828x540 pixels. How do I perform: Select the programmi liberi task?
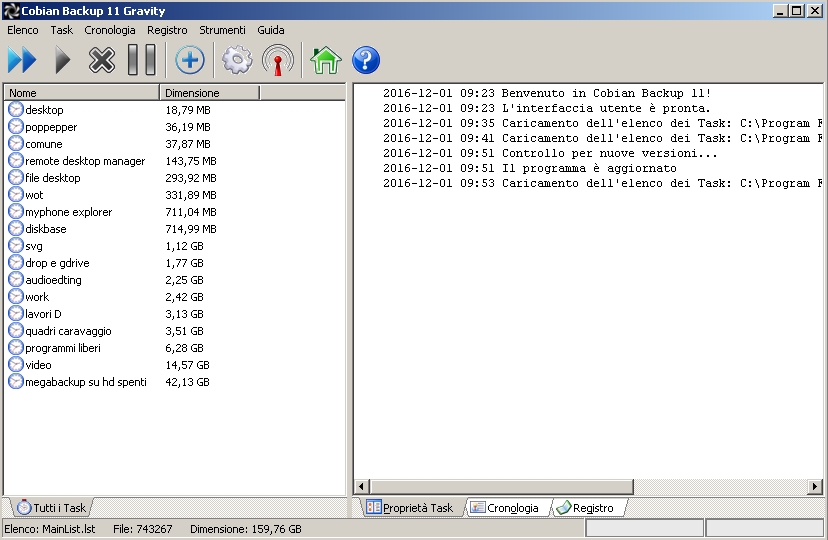pos(63,348)
